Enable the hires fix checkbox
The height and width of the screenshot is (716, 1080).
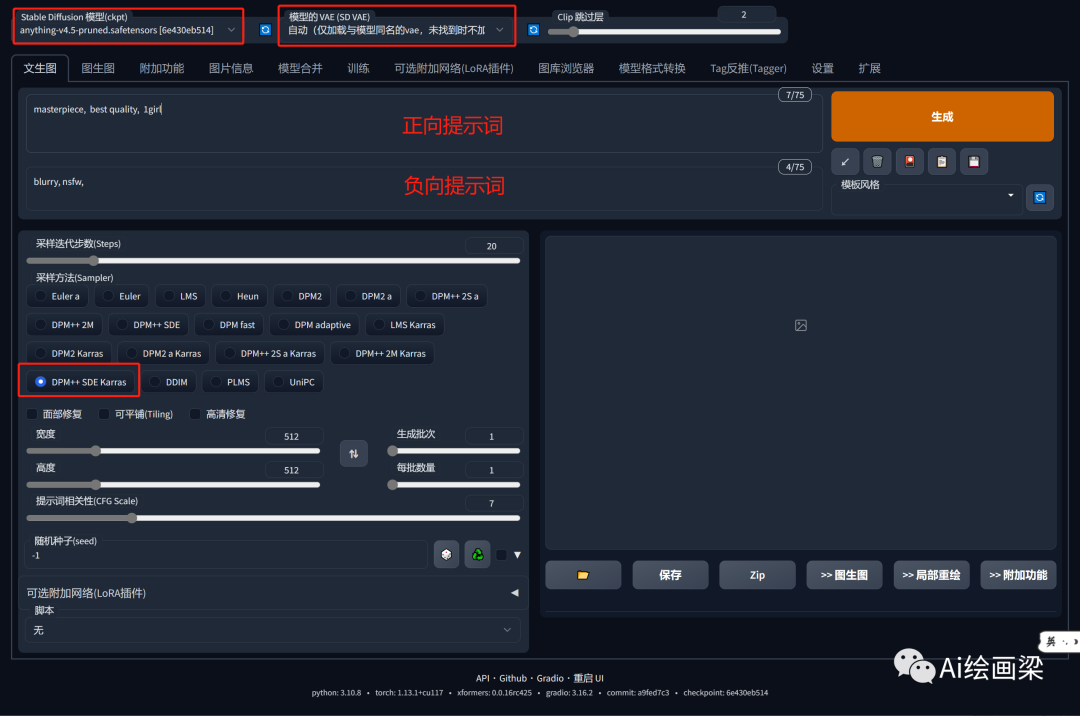click(195, 414)
